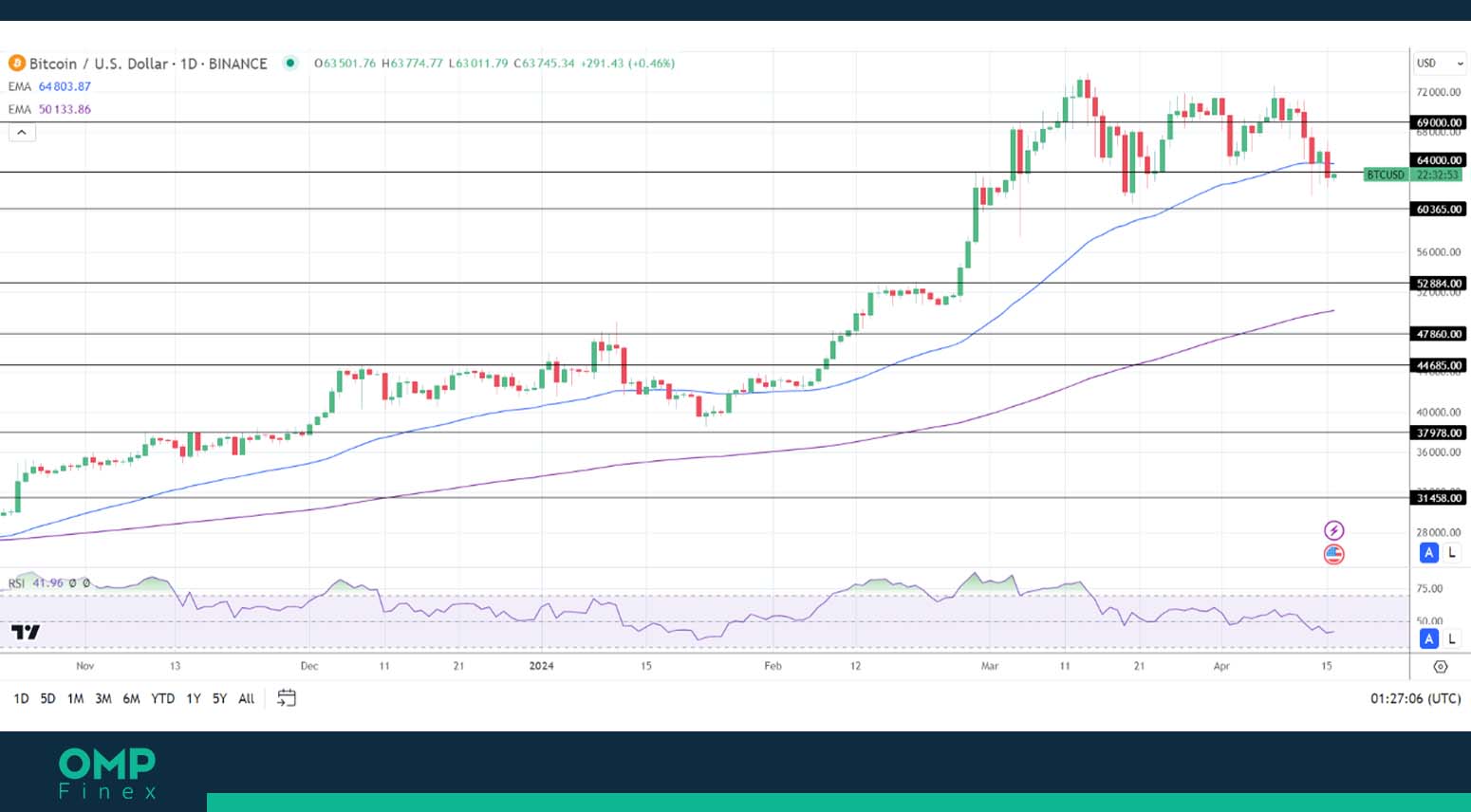Open the US flag economic event marker
1471x812 pixels.
(1334, 554)
